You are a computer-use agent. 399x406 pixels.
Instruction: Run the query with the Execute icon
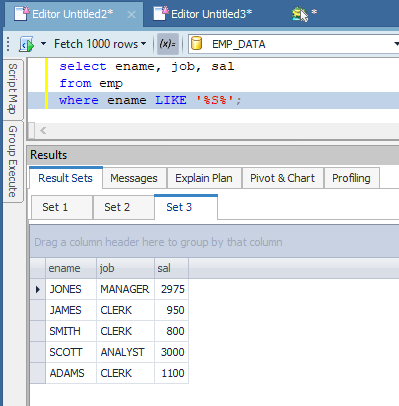pos(27,44)
